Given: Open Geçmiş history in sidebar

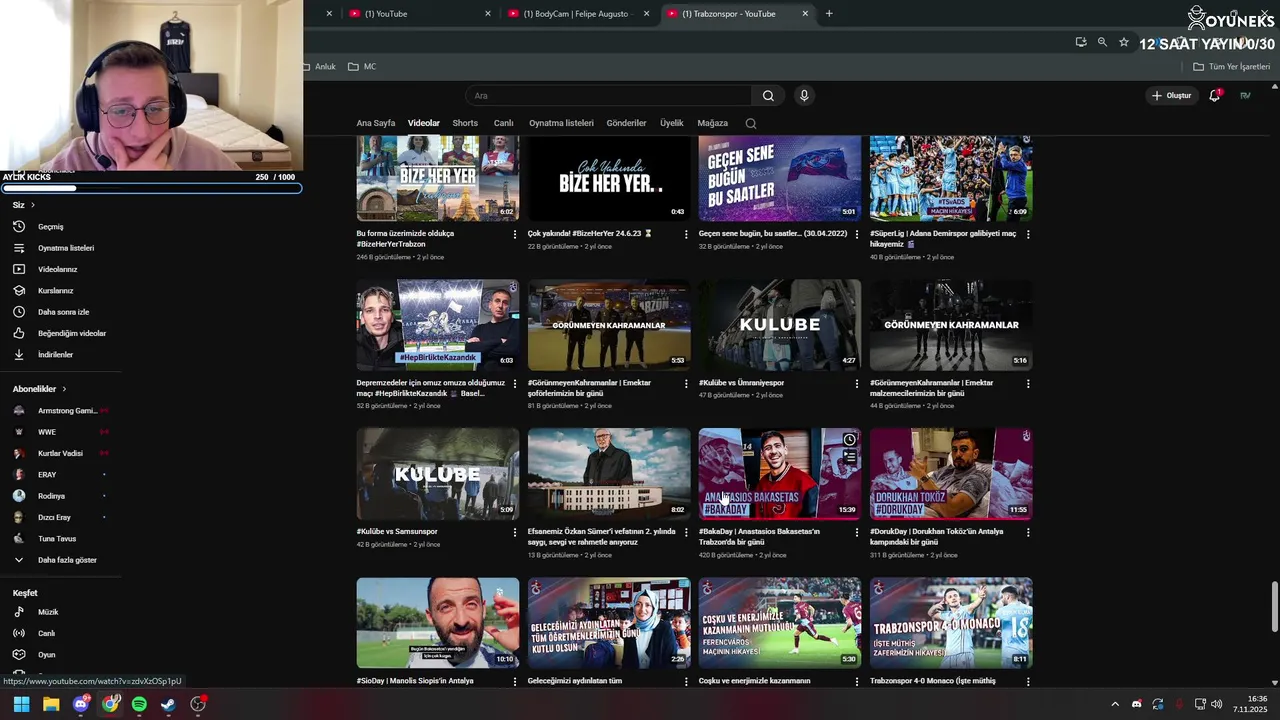Looking at the screenshot, I should (x=50, y=227).
